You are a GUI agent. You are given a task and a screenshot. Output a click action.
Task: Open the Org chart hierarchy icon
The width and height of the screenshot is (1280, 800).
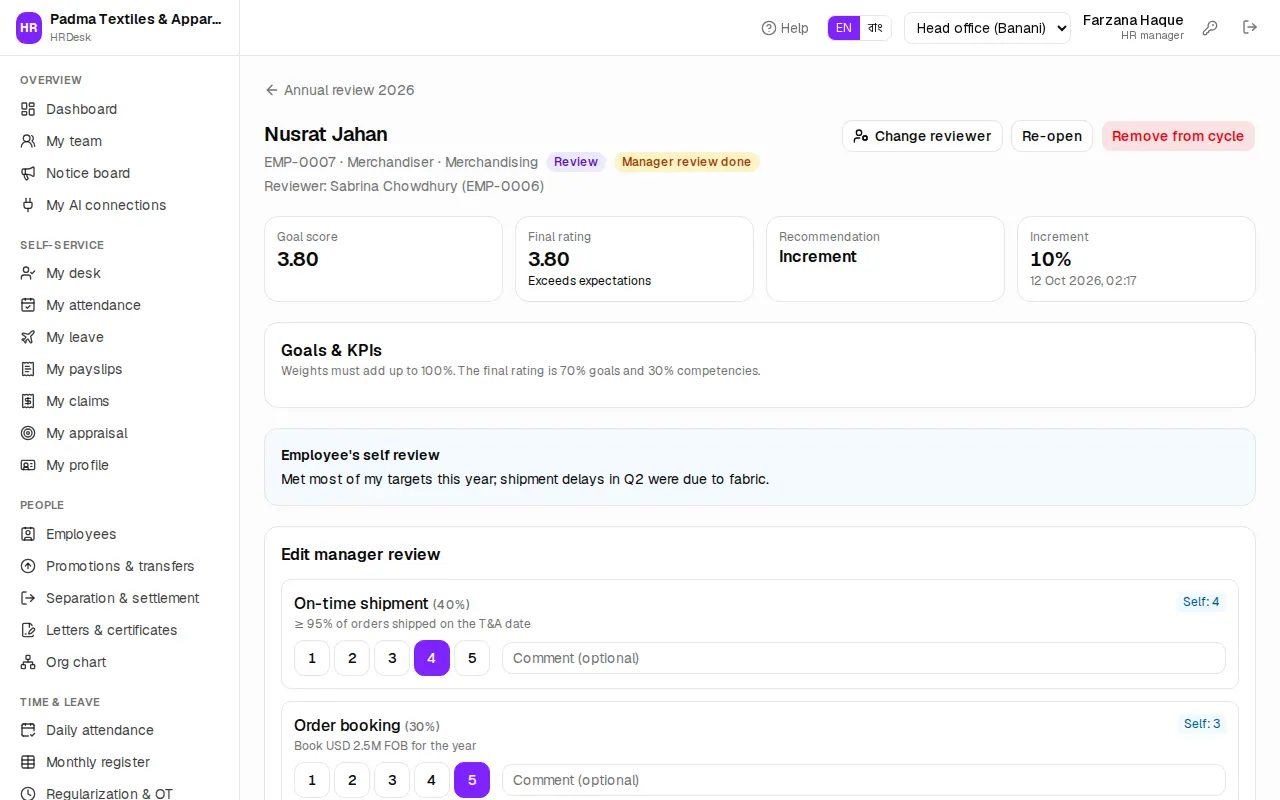point(28,662)
